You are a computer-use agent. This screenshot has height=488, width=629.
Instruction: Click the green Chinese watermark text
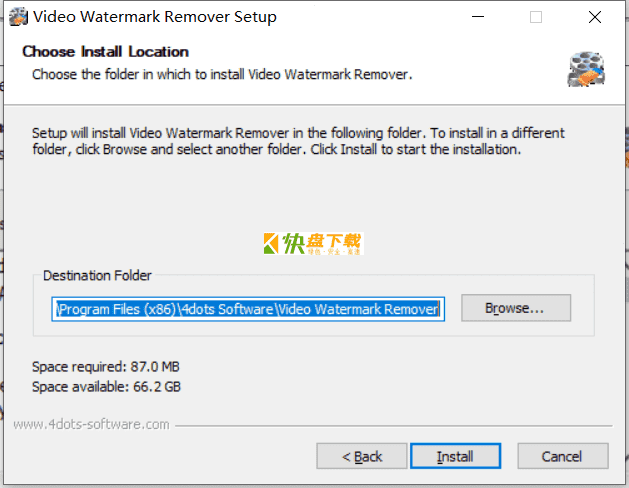tap(294, 243)
